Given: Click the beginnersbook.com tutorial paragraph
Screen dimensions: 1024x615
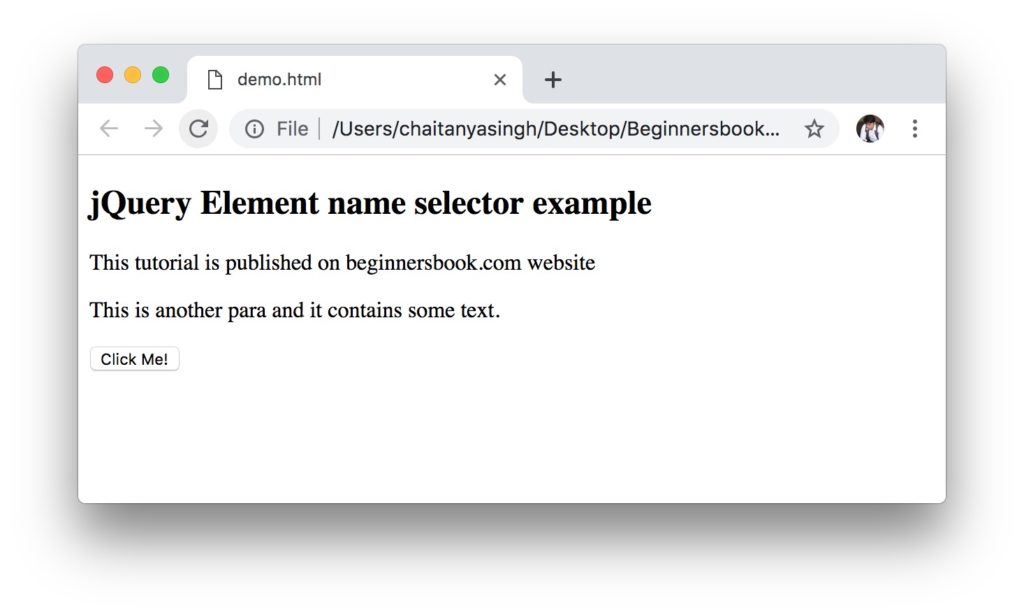Looking at the screenshot, I should [x=342, y=262].
